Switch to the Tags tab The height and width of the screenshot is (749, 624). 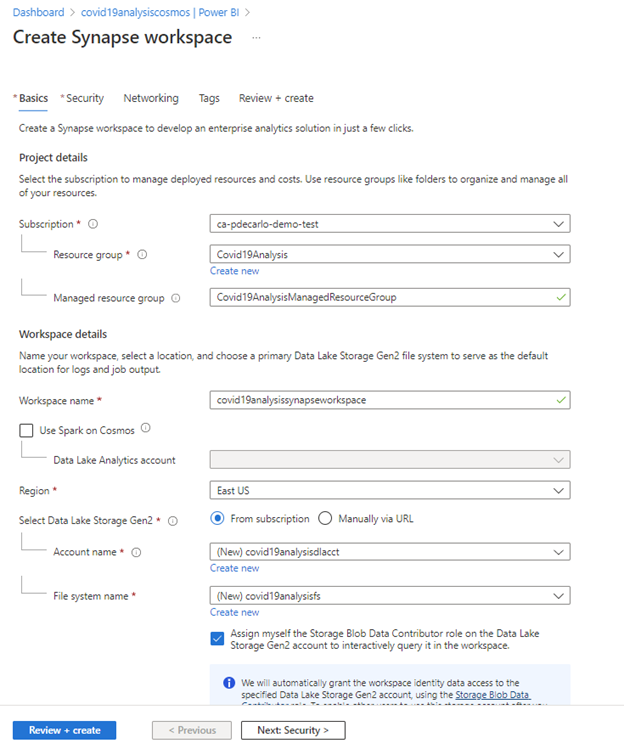pos(209,98)
